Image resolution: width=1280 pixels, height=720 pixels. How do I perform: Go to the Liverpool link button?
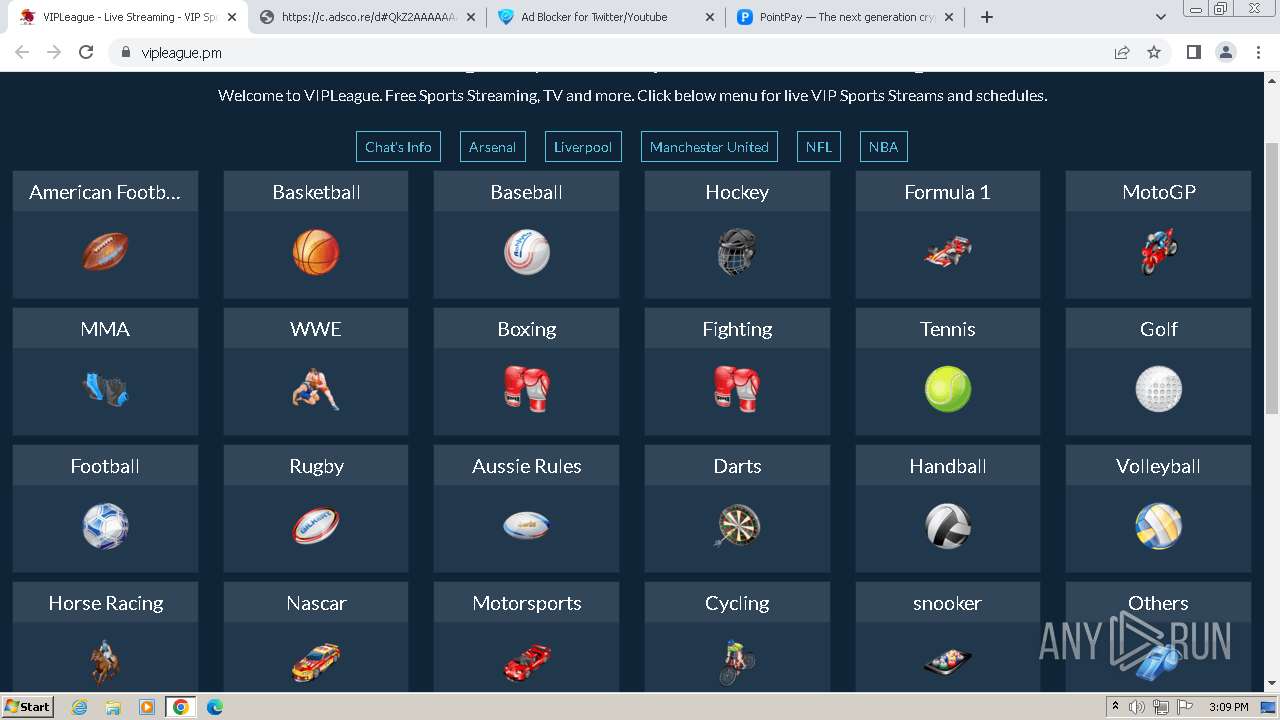pos(583,147)
